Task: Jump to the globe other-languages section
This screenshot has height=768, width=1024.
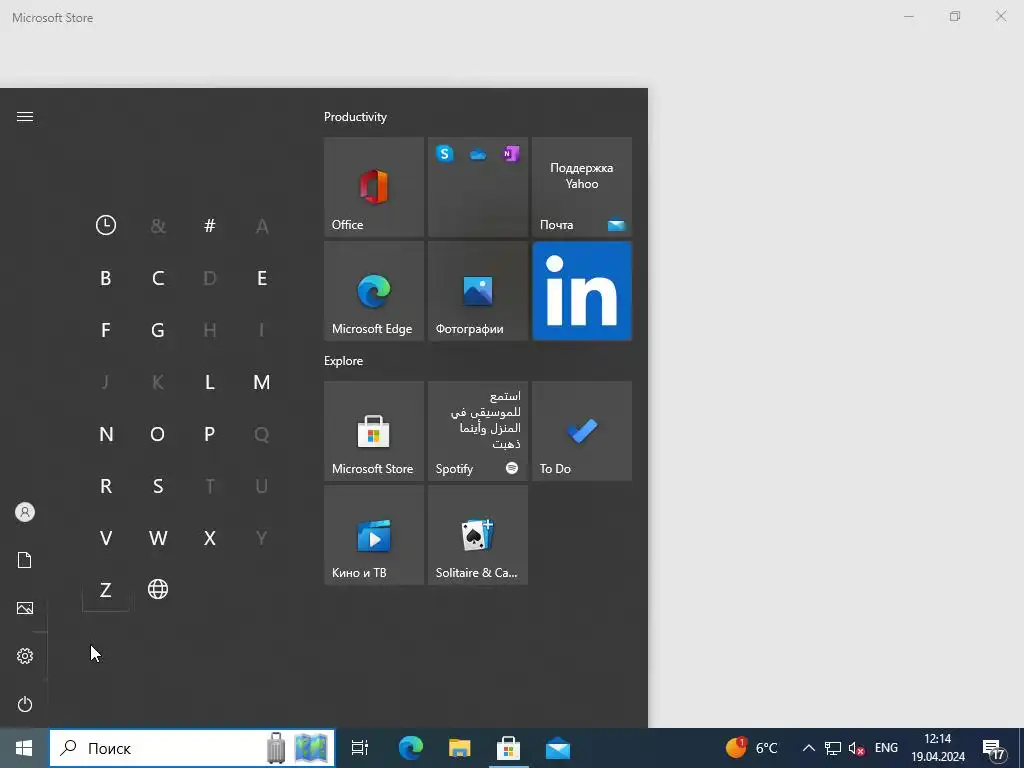Action: 158,589
